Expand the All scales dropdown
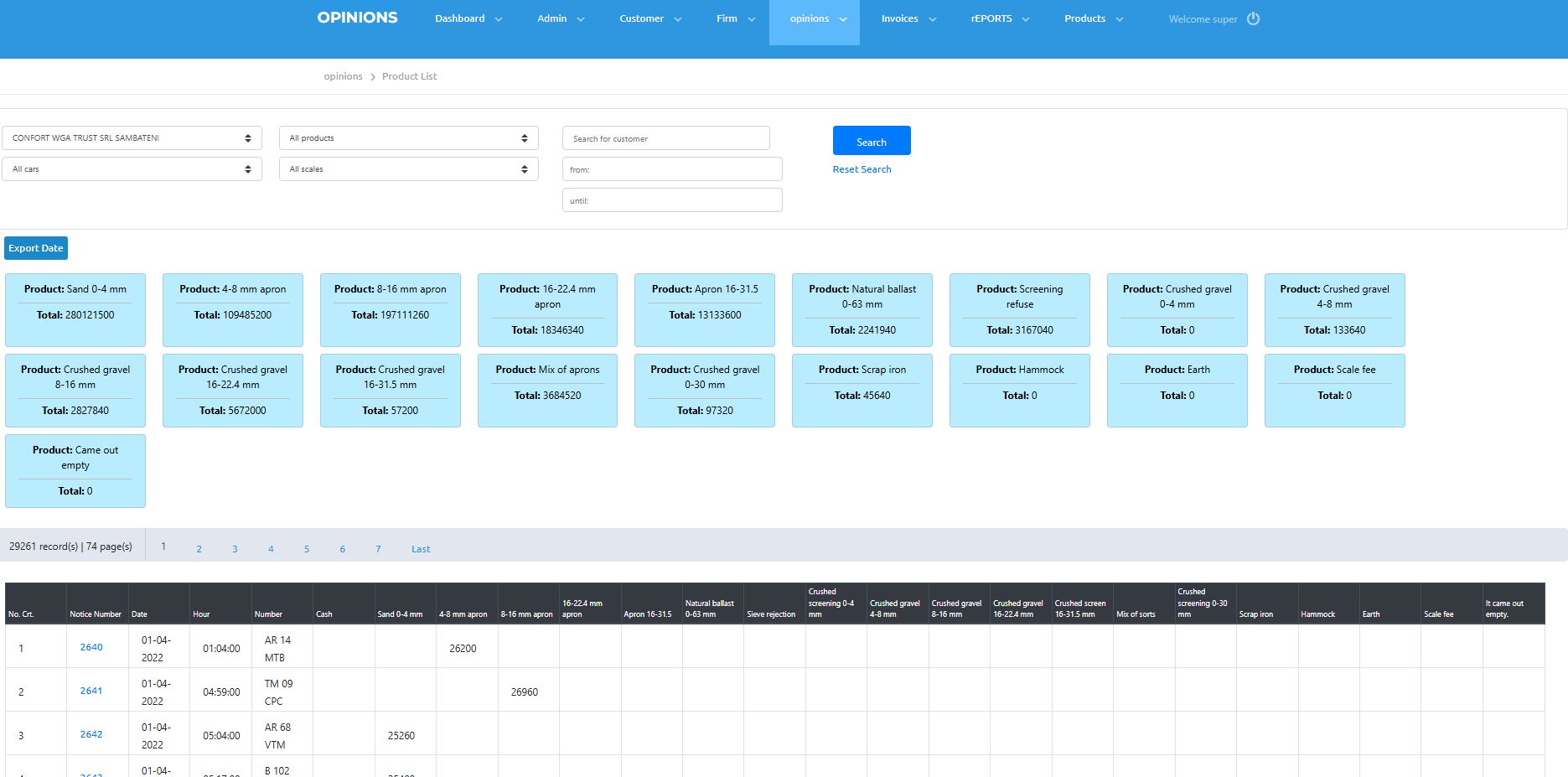Image resolution: width=1568 pixels, height=777 pixels. point(408,169)
